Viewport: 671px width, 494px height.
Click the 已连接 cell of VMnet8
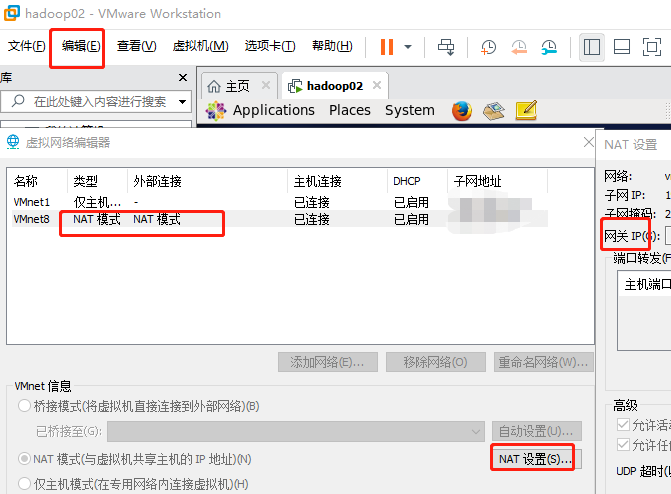(x=312, y=219)
